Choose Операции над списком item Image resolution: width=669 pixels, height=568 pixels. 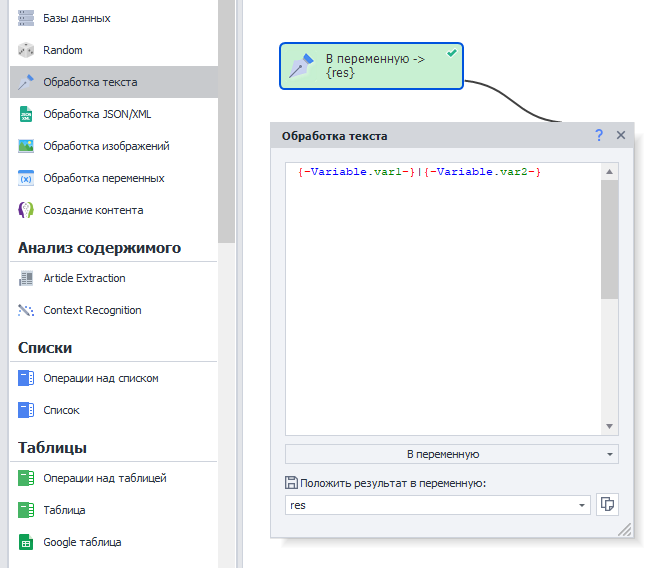(x=100, y=378)
